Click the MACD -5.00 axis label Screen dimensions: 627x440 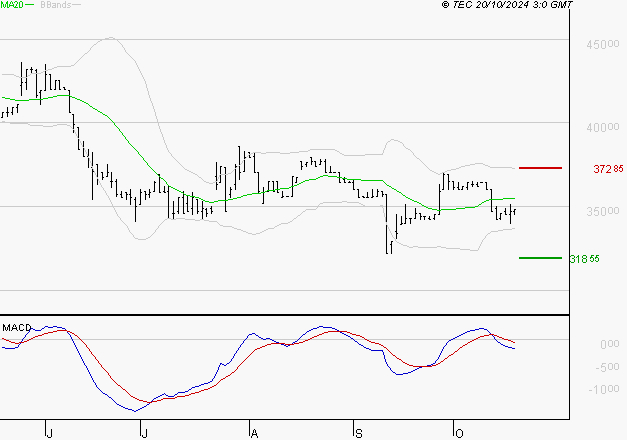607,367
